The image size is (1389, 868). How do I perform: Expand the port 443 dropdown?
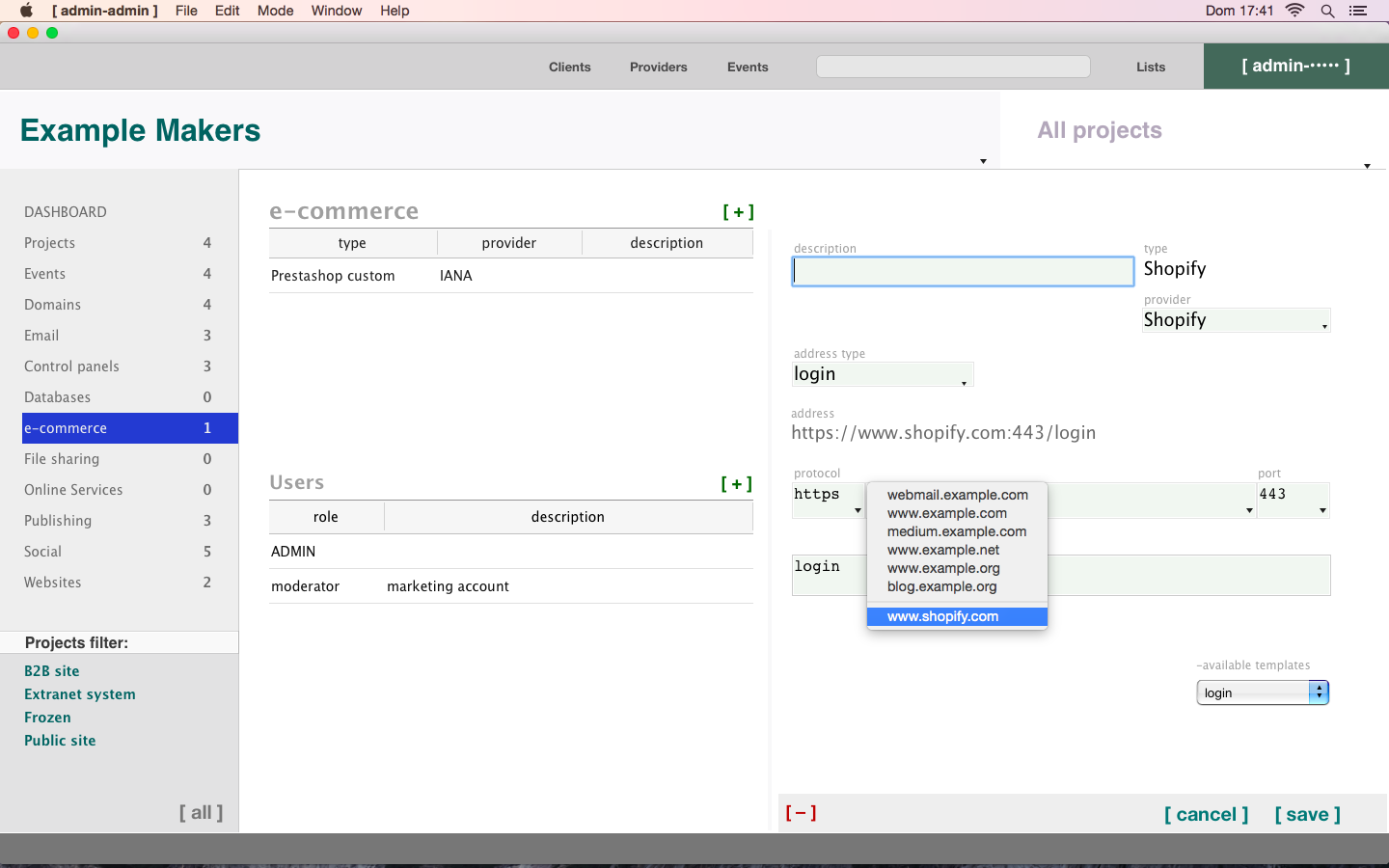pos(1322,510)
